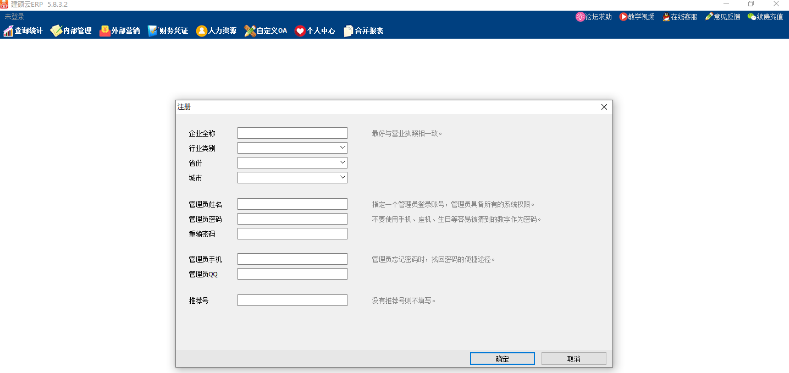Focus the 重输密码 re-enter password field
This screenshot has height=373, width=789.
pyautogui.click(x=292, y=234)
